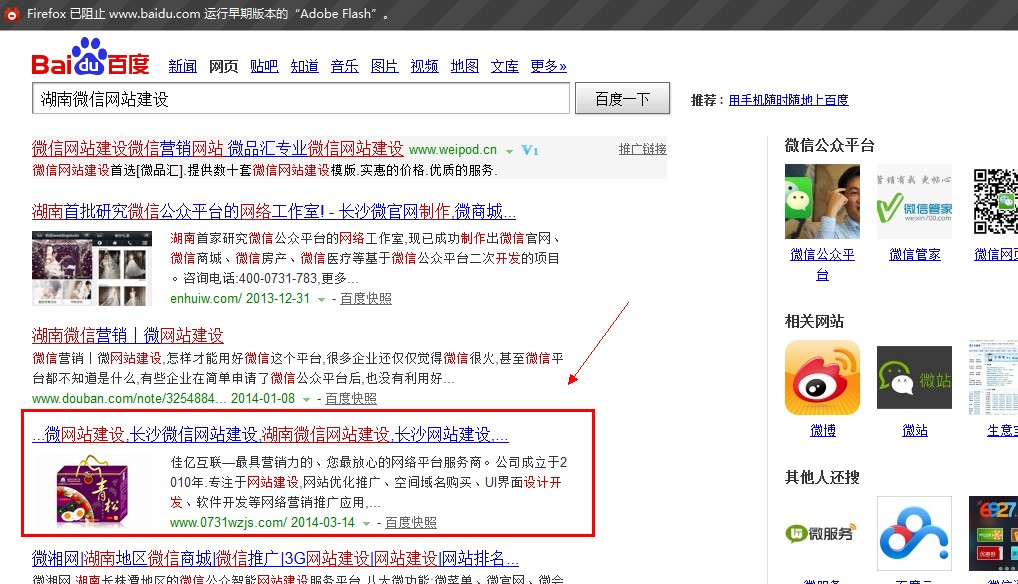Open the 用手机随时随地上百度 link
Viewport: 1018px width, 584px height.
788,100
